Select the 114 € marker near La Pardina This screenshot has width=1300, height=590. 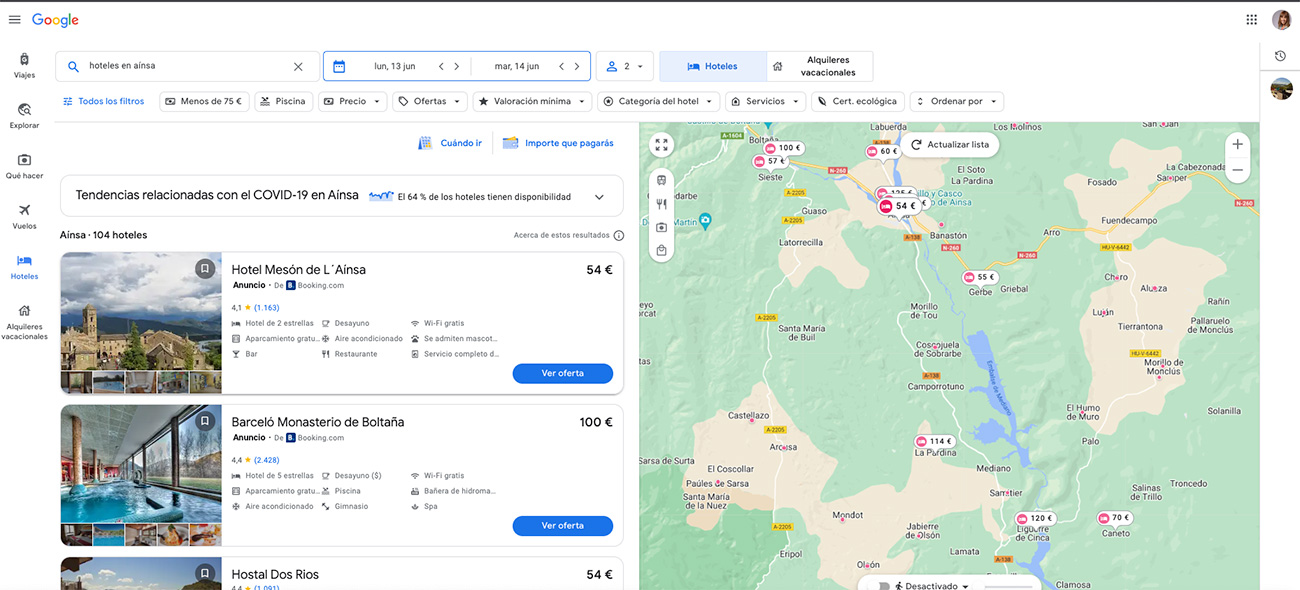tap(934, 441)
